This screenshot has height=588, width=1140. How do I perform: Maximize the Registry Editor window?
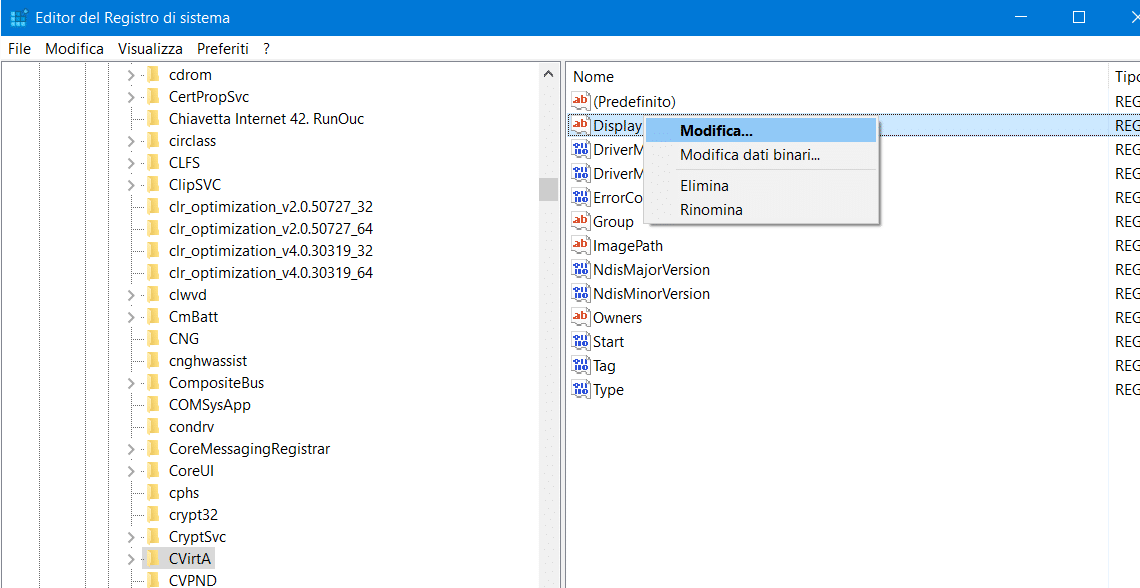coord(1079,17)
